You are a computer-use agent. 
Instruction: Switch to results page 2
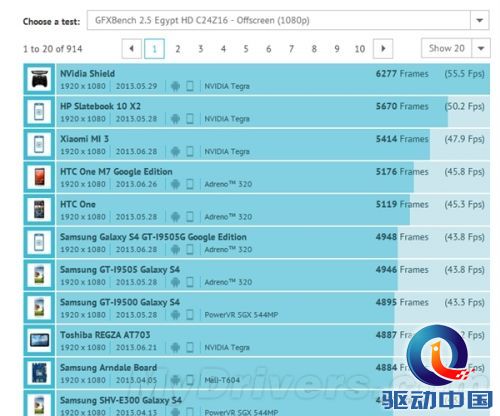178,49
